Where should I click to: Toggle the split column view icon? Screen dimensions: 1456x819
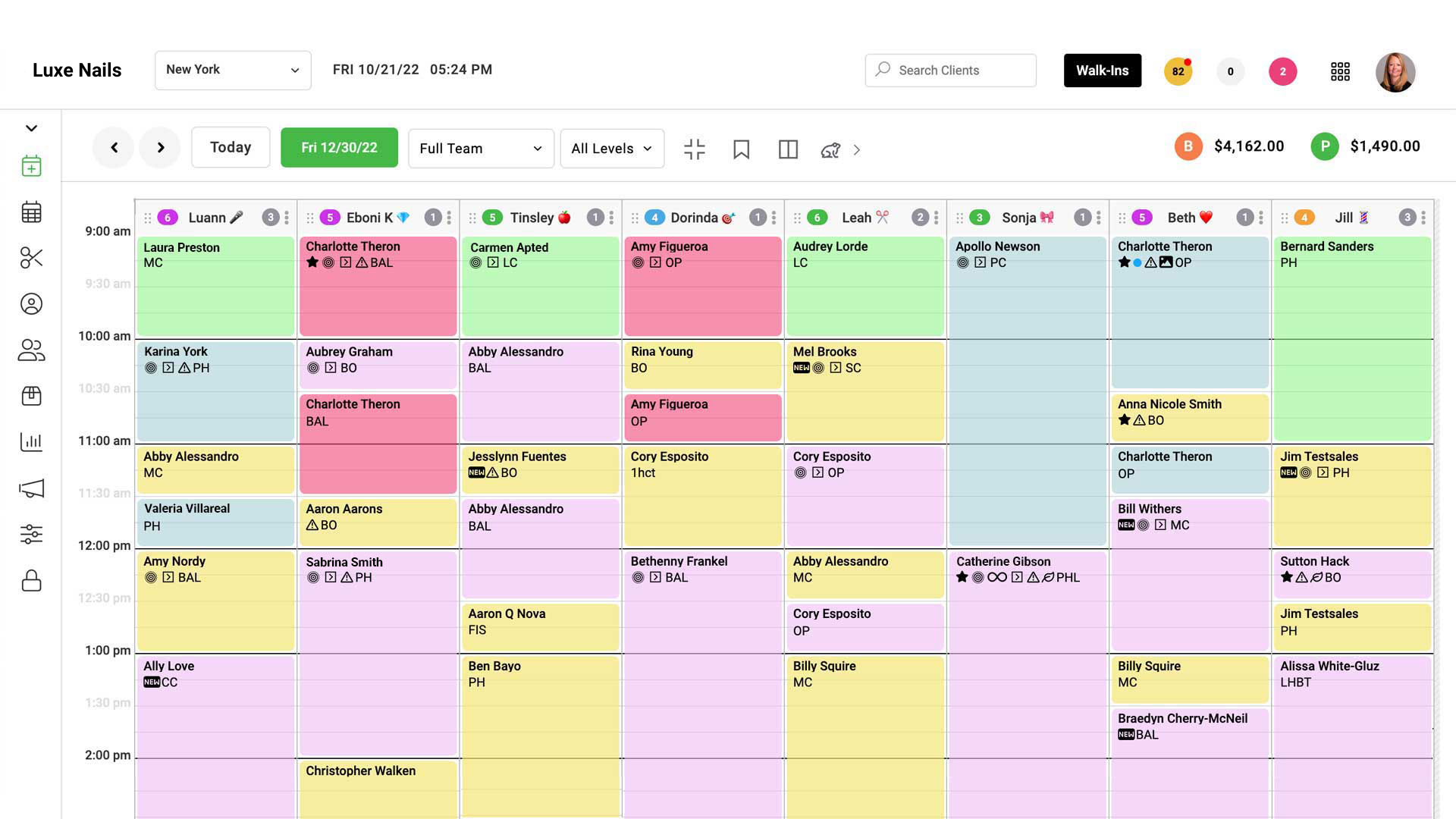(x=788, y=149)
